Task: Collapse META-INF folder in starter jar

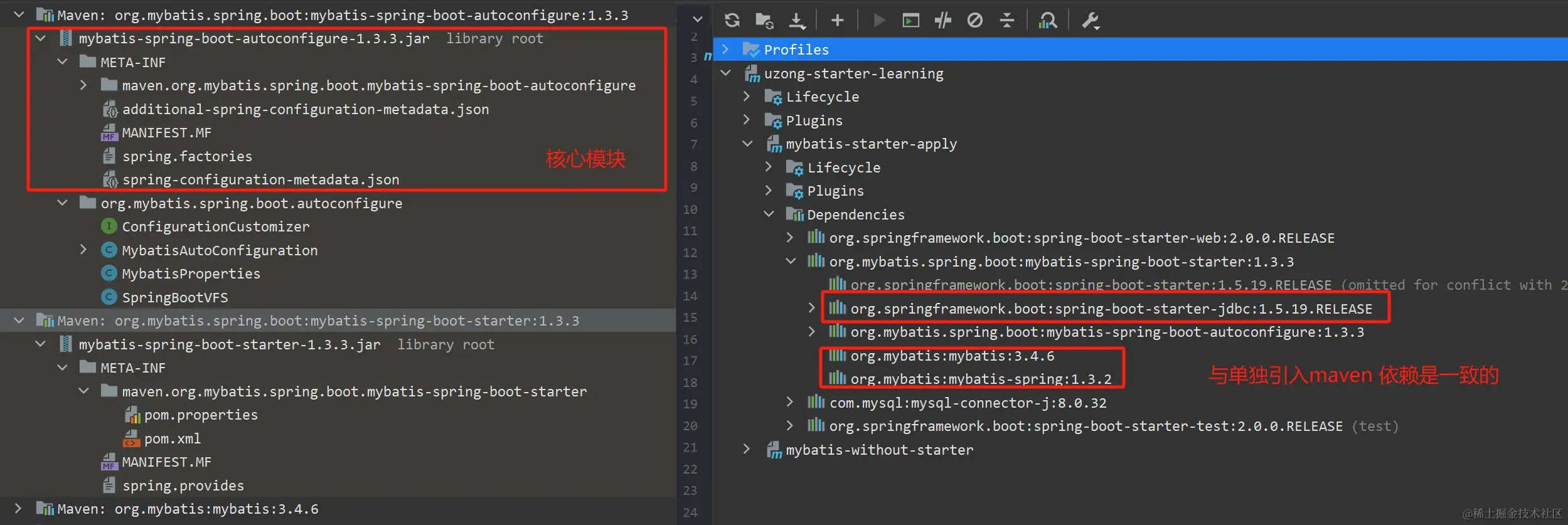Action: coord(62,368)
